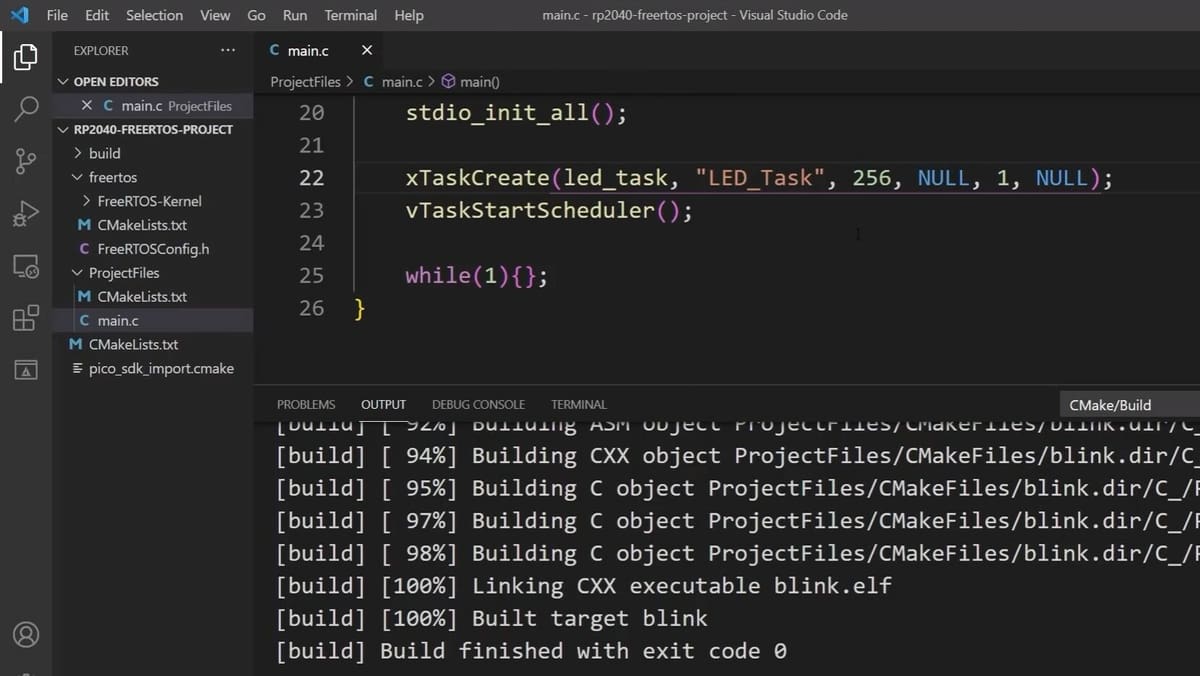Open CMakeLists.txt inside the freertos folder

tap(142, 225)
